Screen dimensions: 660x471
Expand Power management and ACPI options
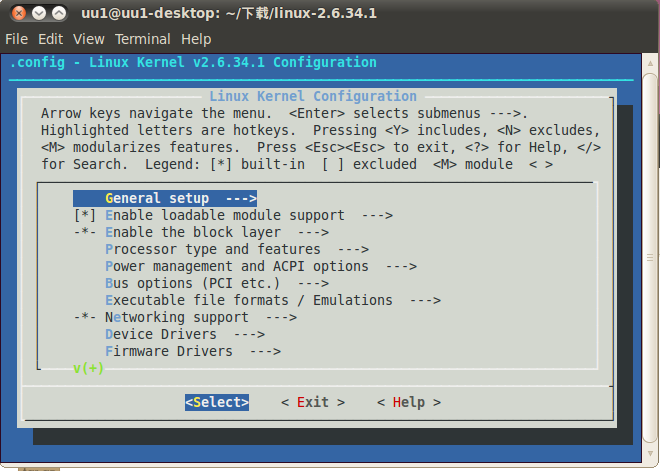(x=260, y=266)
